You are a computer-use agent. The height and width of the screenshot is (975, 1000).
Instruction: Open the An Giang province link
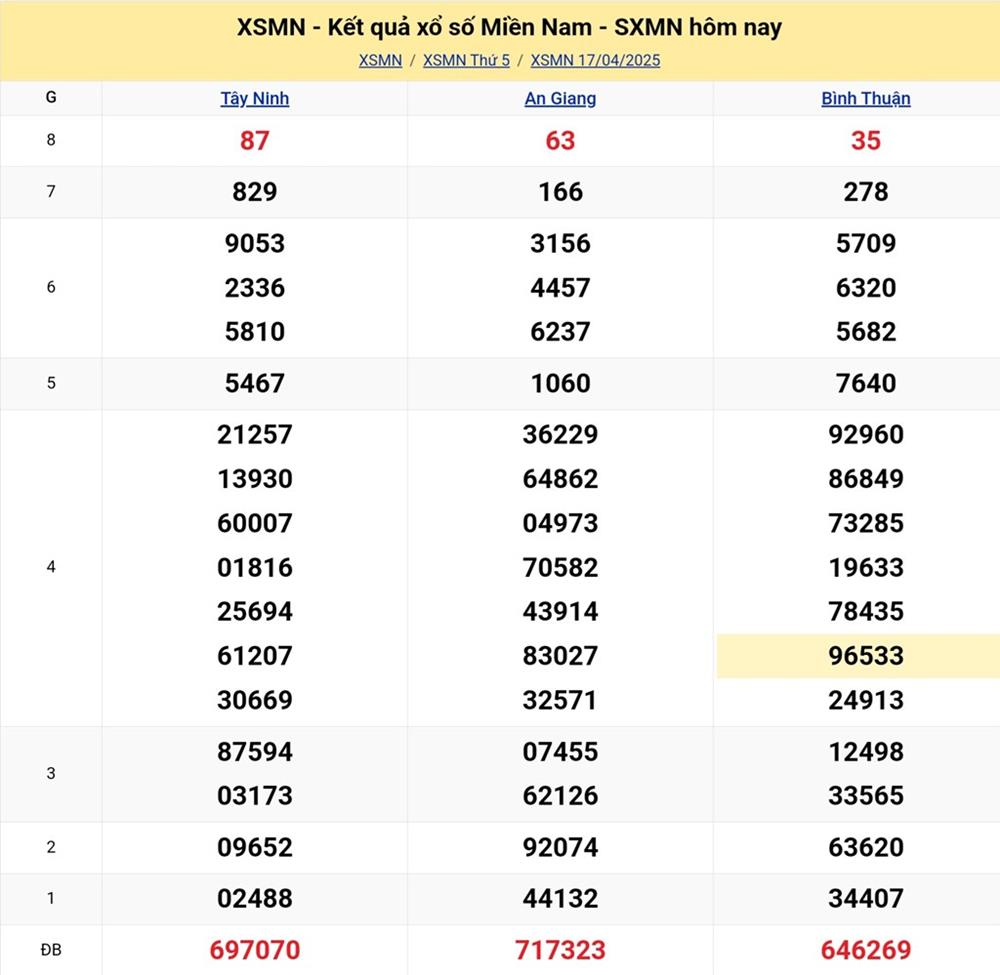tap(560, 98)
